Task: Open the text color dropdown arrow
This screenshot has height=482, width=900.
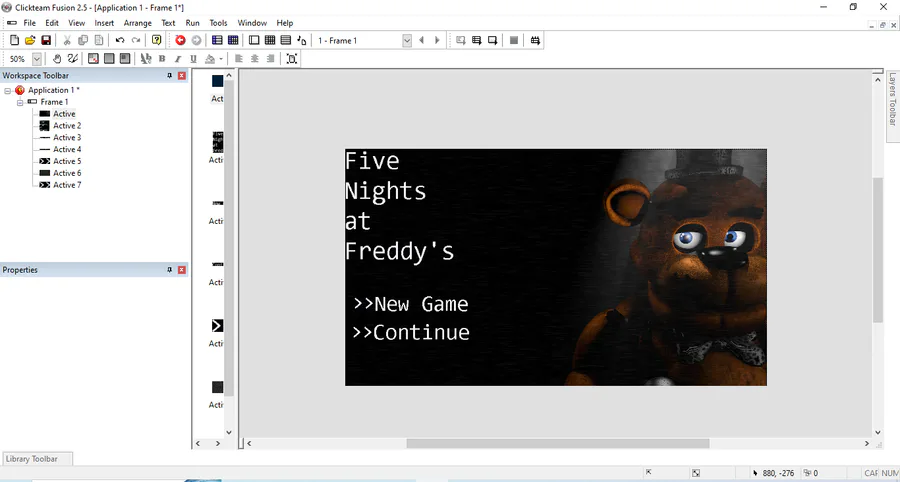Action: coord(221,59)
